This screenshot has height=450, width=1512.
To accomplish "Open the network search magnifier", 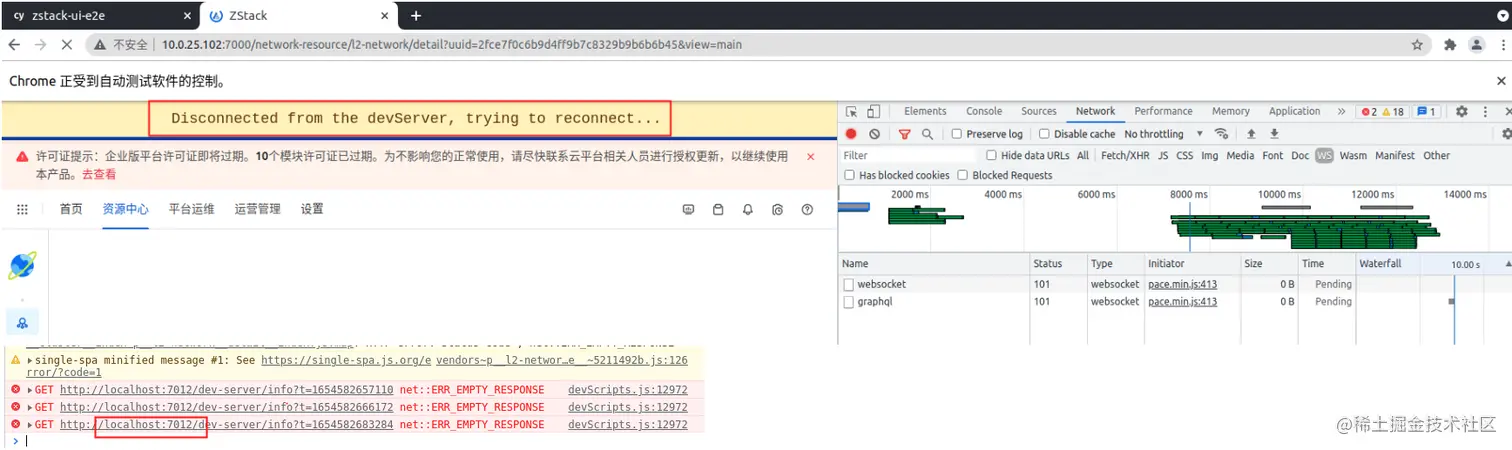I will point(927,134).
